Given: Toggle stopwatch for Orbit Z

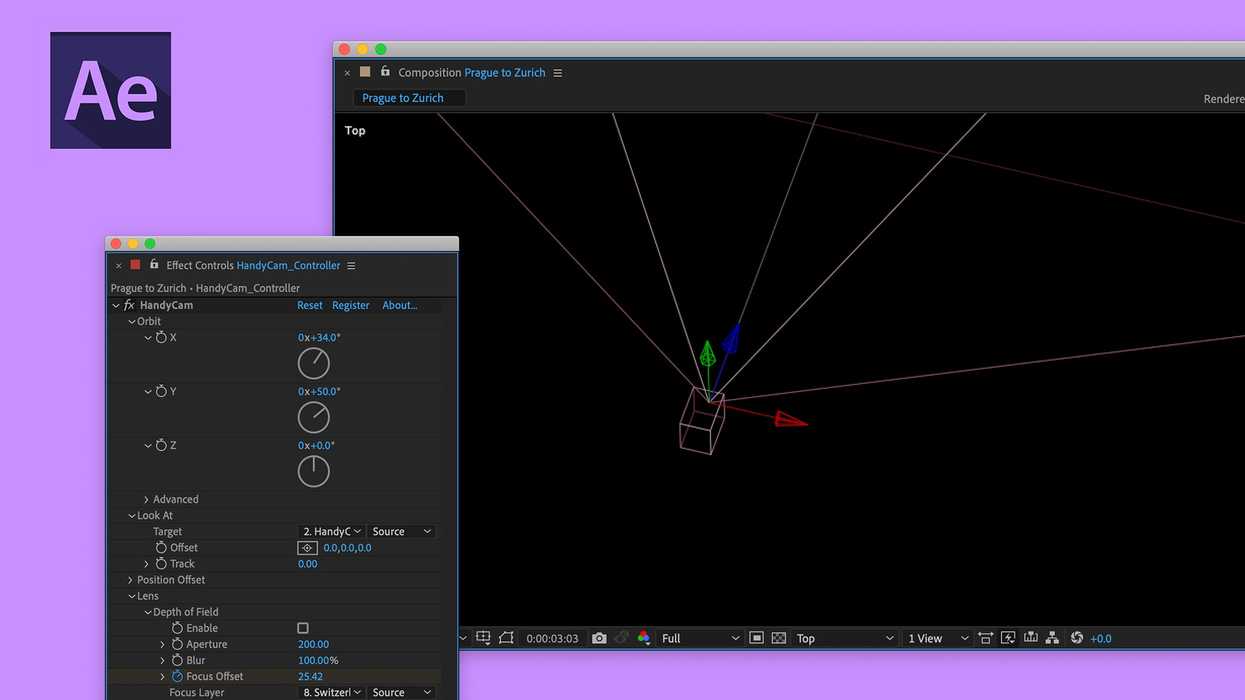Looking at the screenshot, I should coord(161,445).
